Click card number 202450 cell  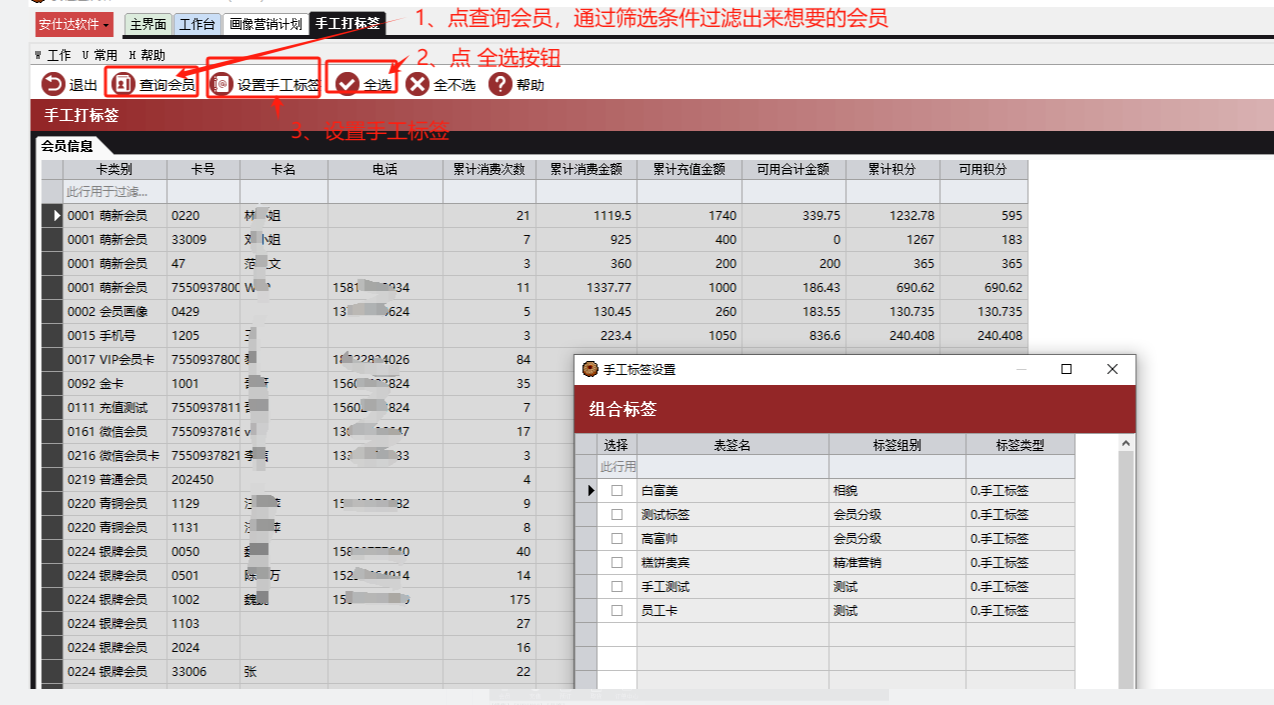[203, 479]
